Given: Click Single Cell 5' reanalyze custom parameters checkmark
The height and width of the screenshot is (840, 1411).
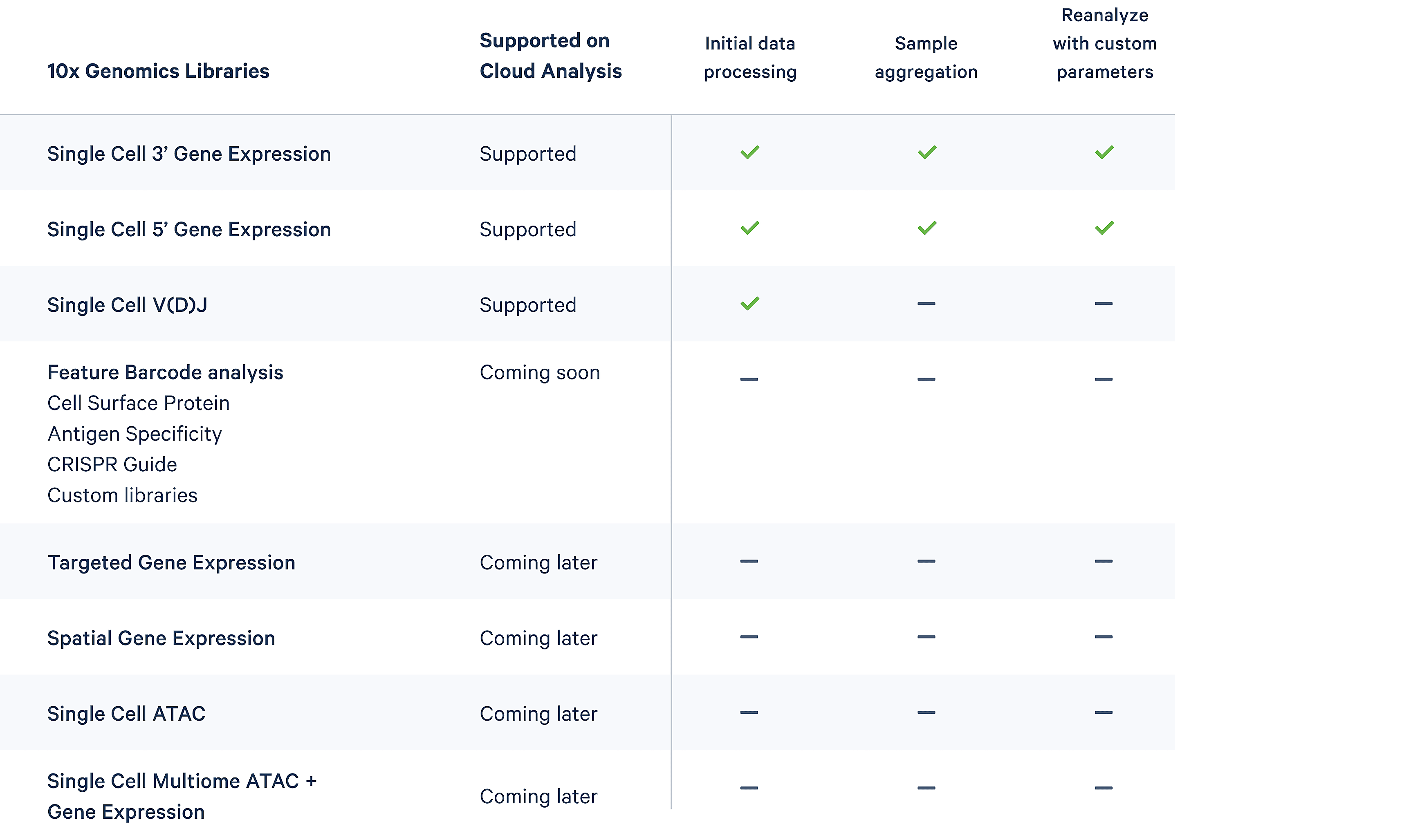Looking at the screenshot, I should tap(1104, 228).
